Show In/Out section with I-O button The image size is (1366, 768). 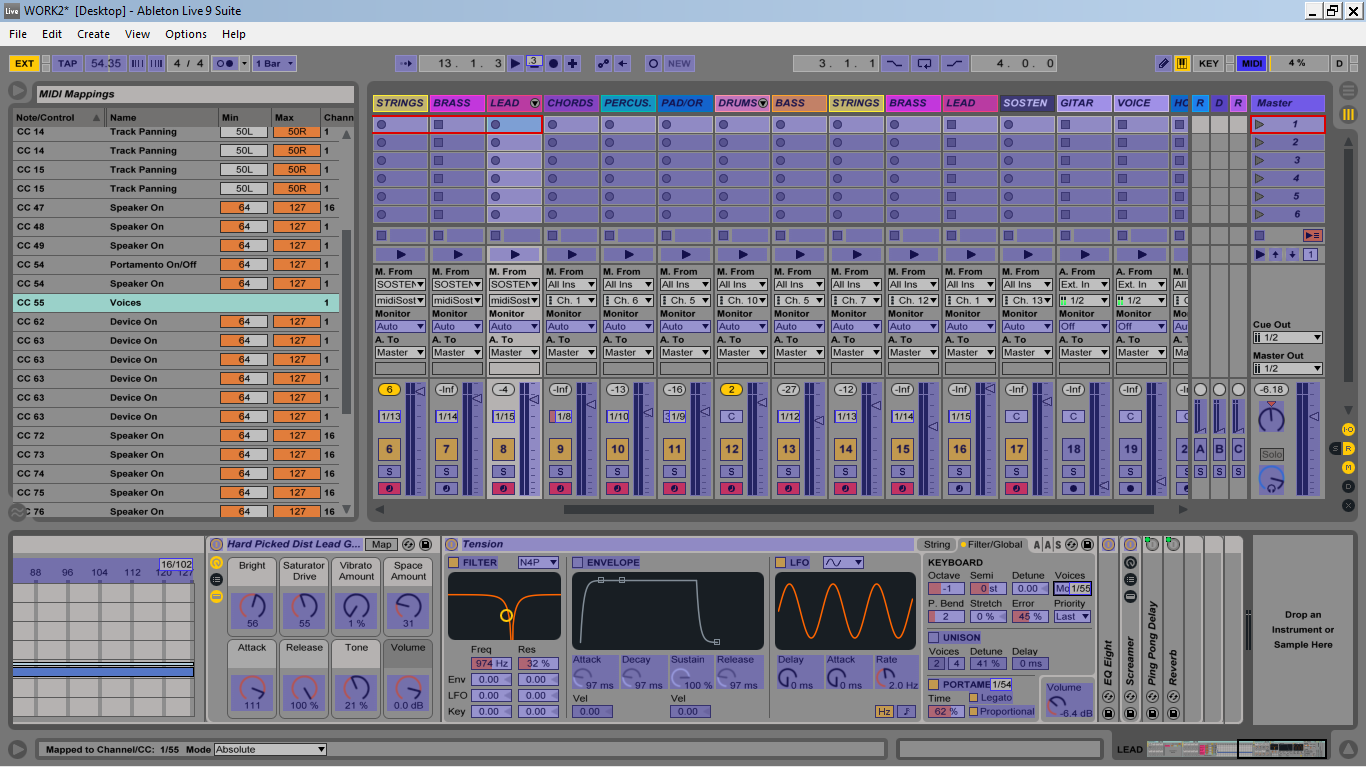[x=1348, y=430]
